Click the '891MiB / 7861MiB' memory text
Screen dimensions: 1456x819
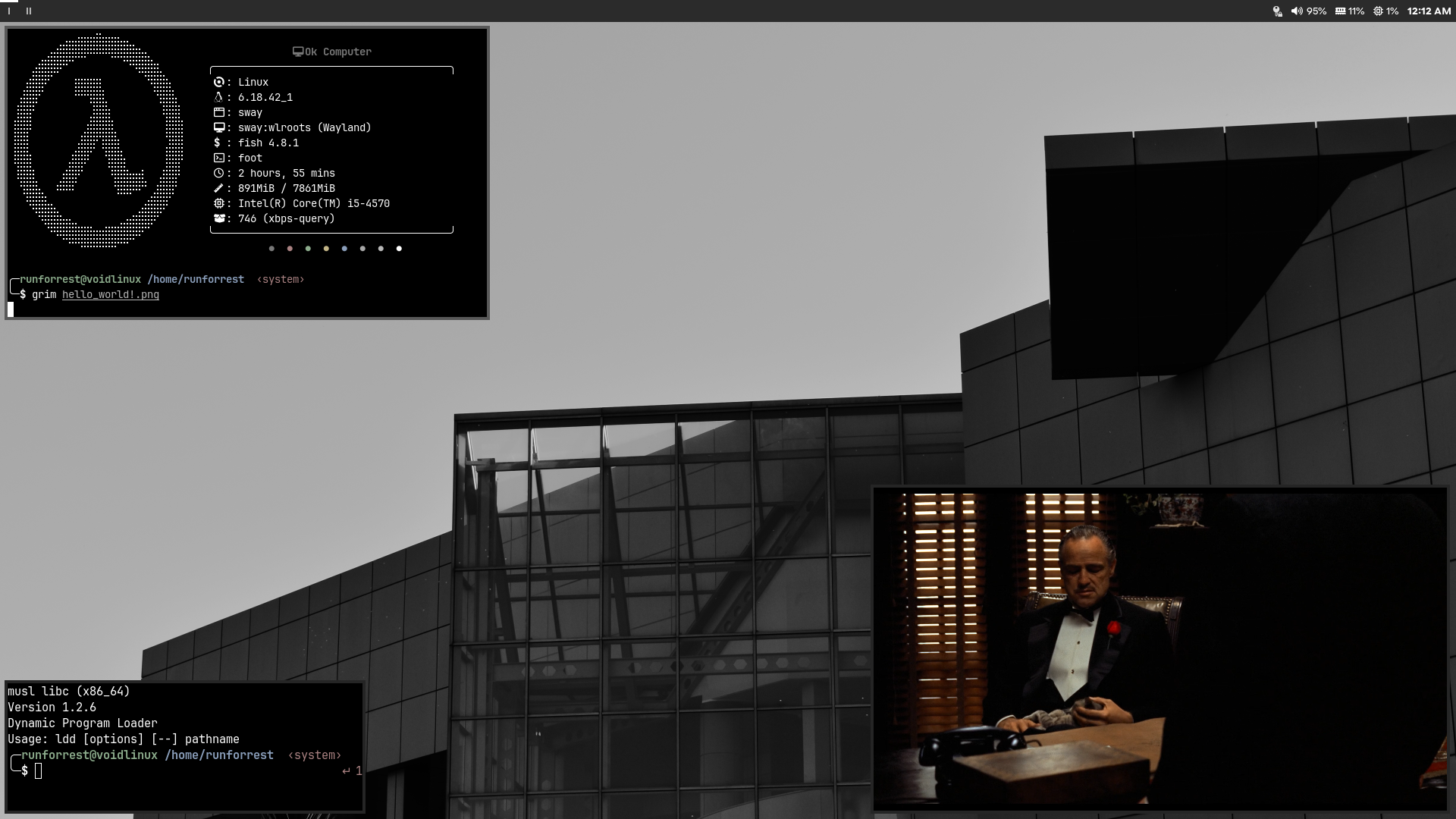click(x=287, y=188)
